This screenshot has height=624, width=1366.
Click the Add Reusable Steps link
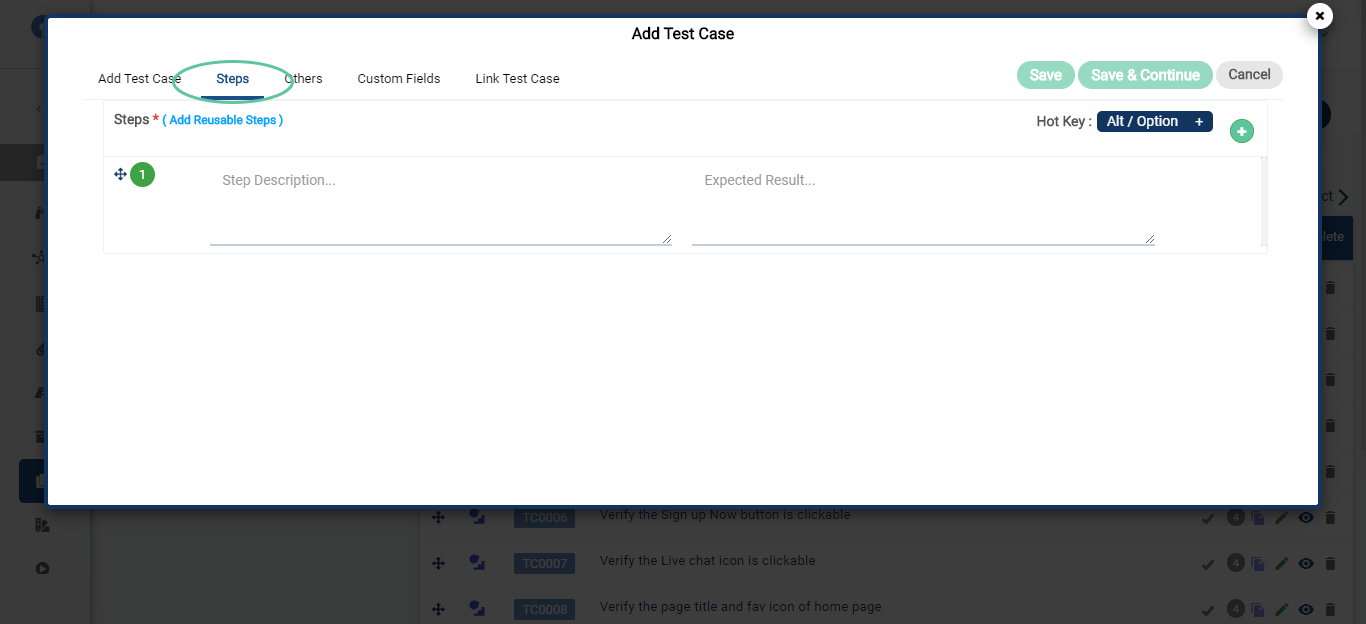point(223,120)
